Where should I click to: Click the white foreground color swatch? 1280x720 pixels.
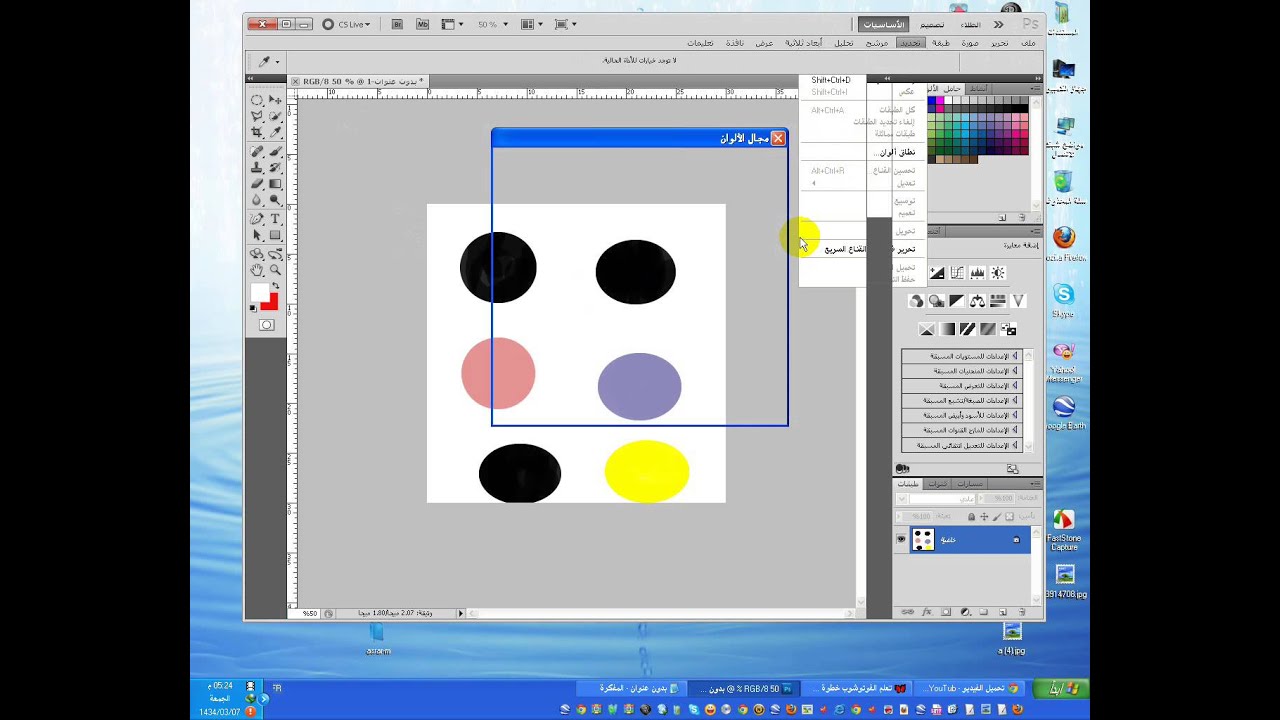[x=259, y=291]
